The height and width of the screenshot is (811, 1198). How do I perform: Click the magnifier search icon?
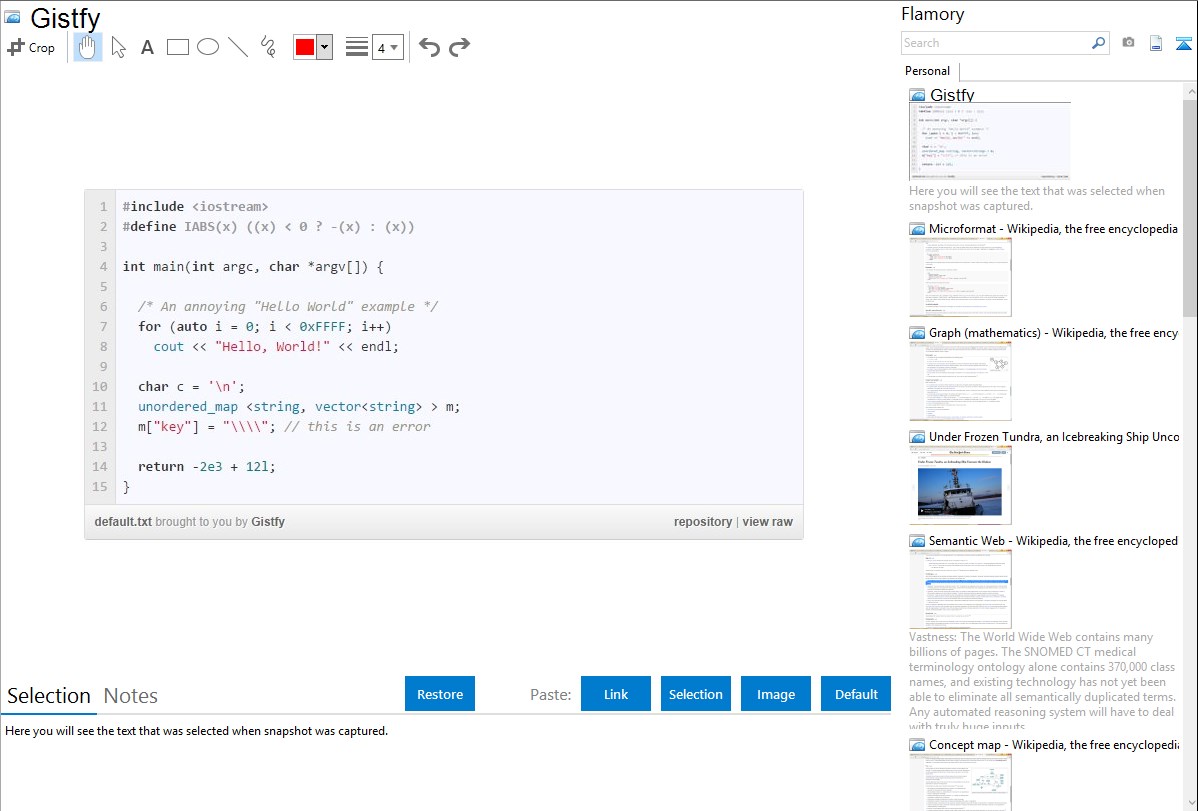(1099, 43)
